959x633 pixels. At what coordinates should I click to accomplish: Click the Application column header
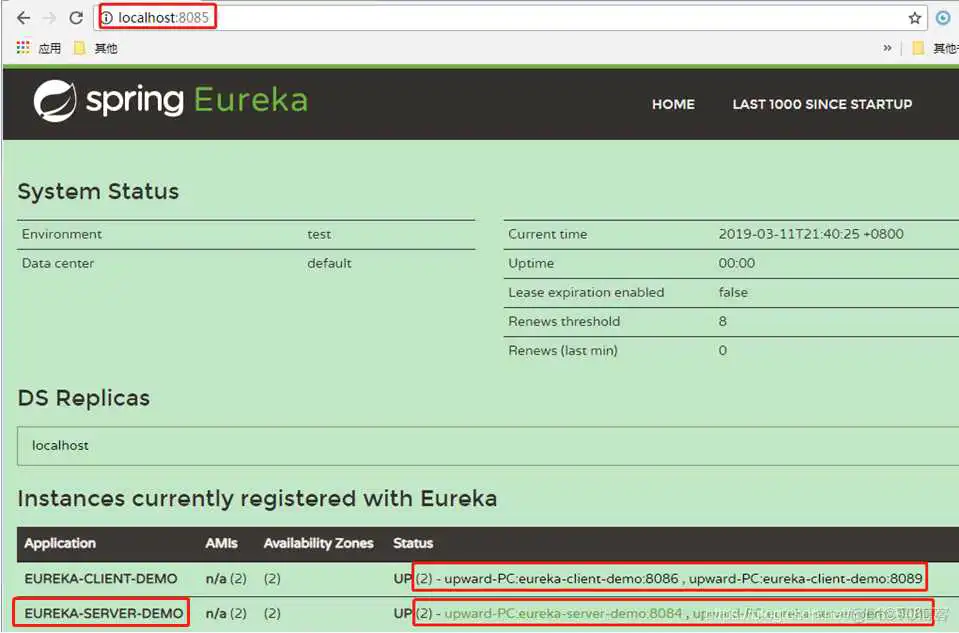coord(60,543)
